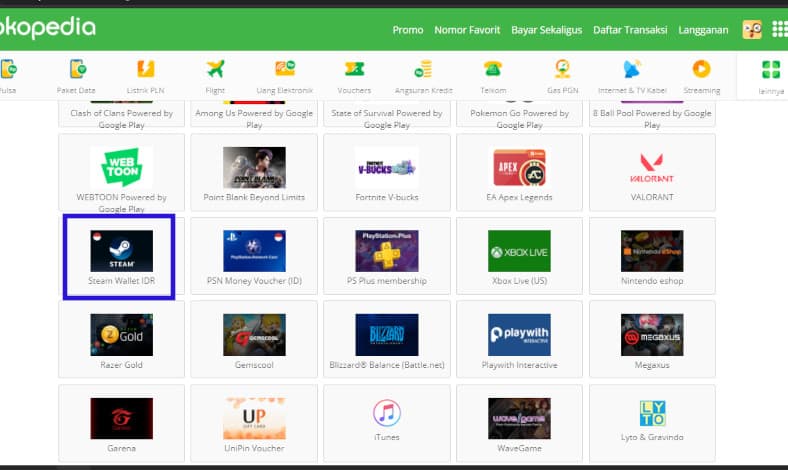Select Clash of Clans Powered by Google Play
Screen dimensions: 788x470
pyautogui.click(x=121, y=114)
